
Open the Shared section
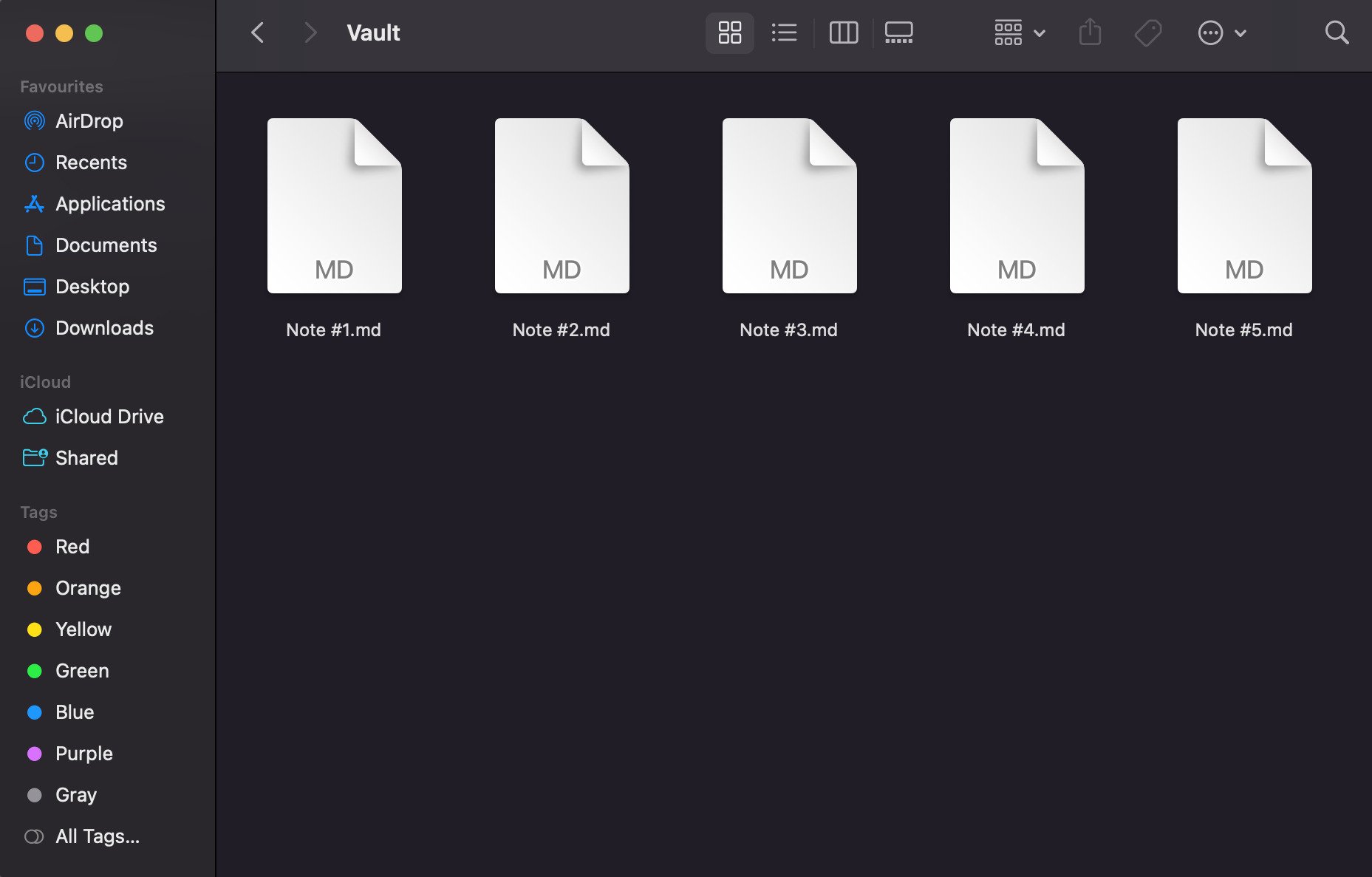[x=86, y=458]
